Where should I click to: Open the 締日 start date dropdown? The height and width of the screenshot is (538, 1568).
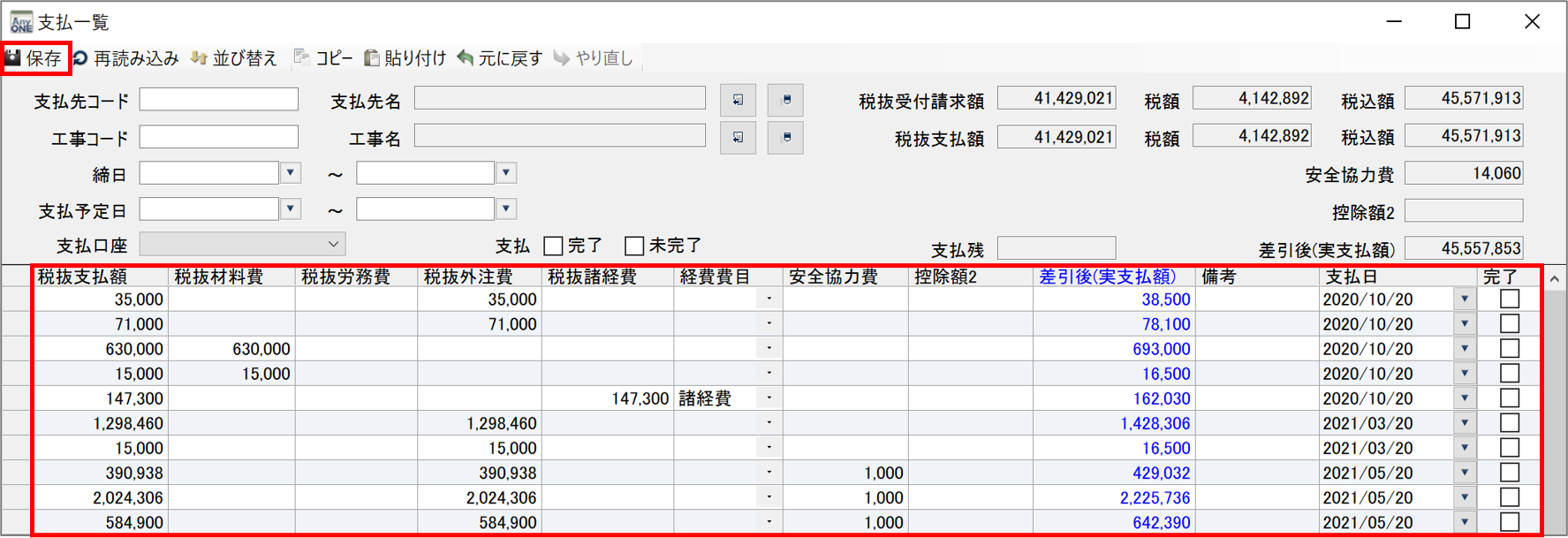[291, 173]
